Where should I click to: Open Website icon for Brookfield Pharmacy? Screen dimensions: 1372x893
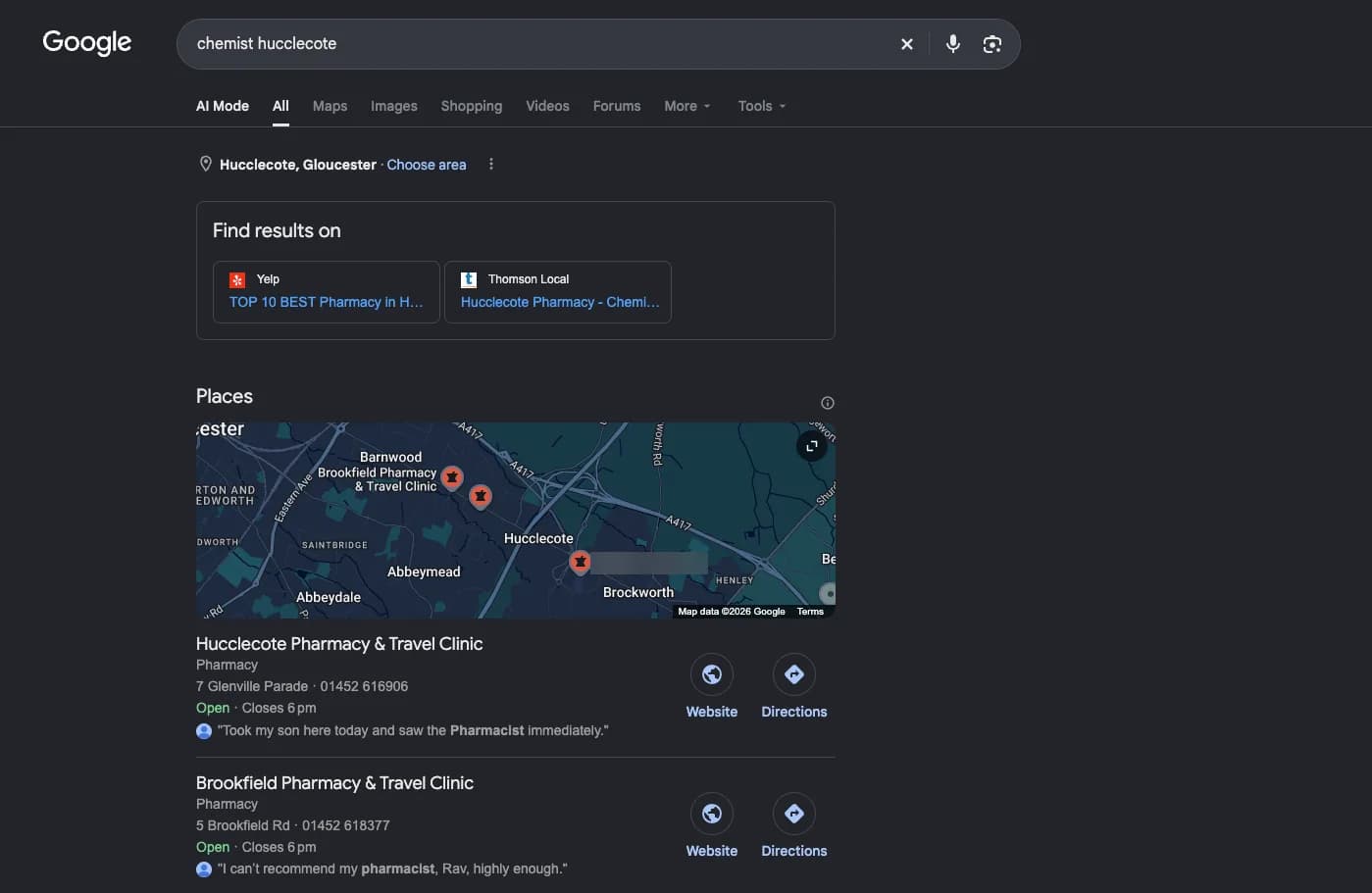click(712, 814)
